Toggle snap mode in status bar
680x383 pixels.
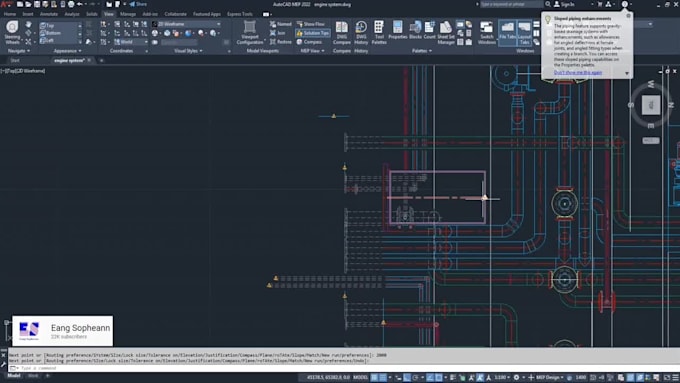coord(383,377)
